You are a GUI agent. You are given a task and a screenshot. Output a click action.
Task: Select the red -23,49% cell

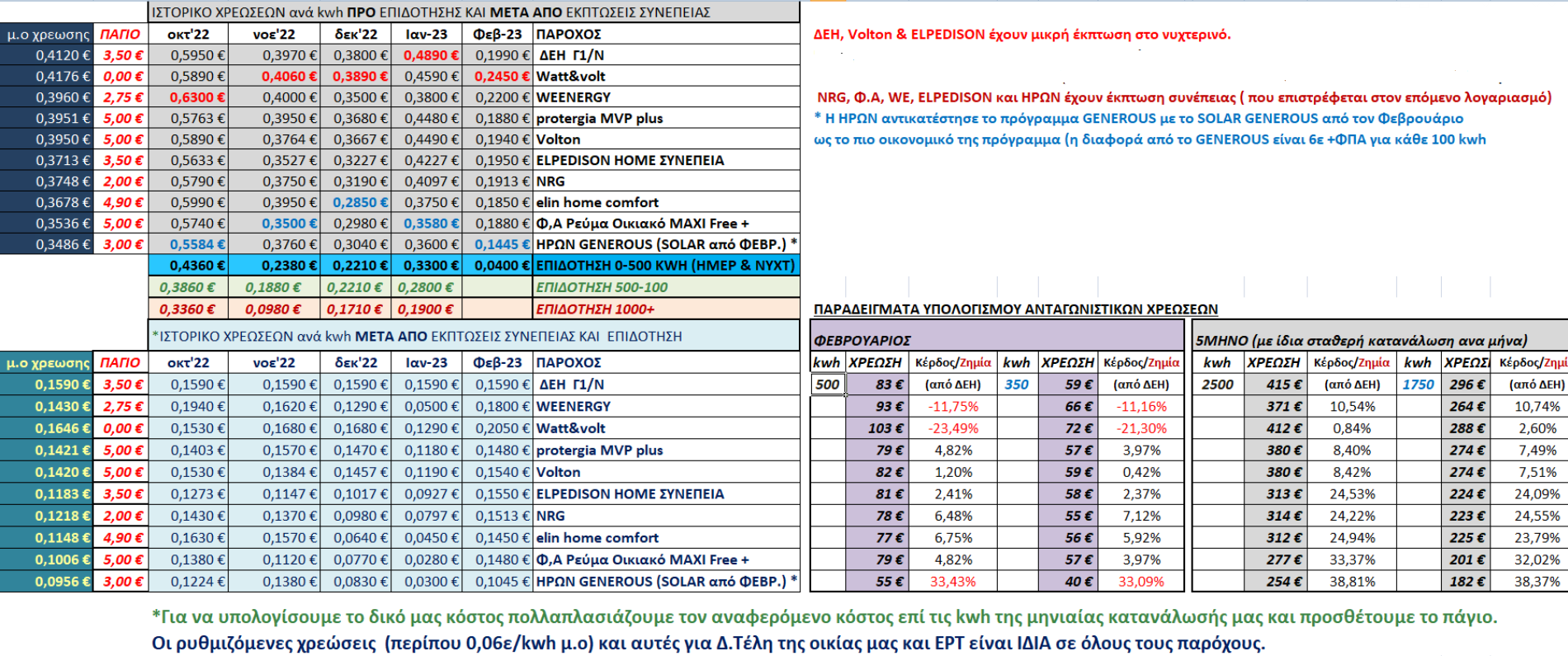click(953, 428)
